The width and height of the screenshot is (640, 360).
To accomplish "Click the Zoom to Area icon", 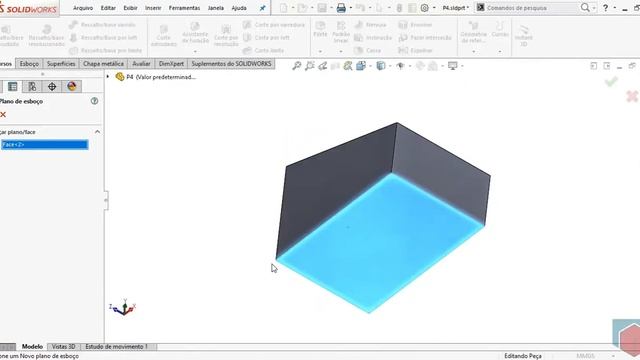I will tap(310, 66).
